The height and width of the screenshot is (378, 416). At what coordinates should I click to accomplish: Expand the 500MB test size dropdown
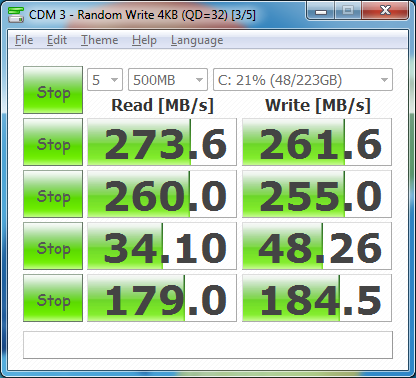pyautogui.click(x=168, y=80)
